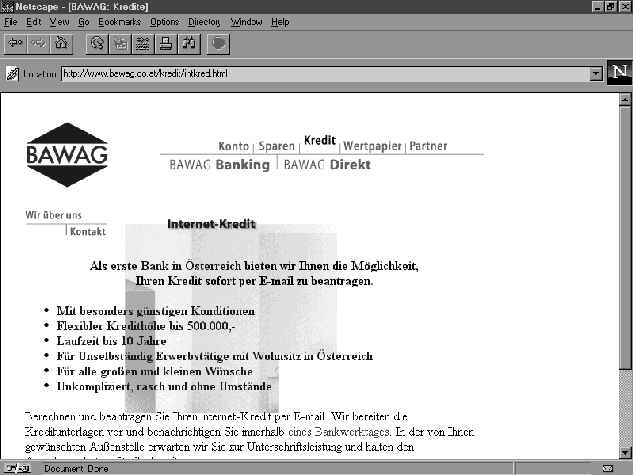Open the File menu
Image resolution: width=633 pixels, height=475 pixels.
point(10,22)
